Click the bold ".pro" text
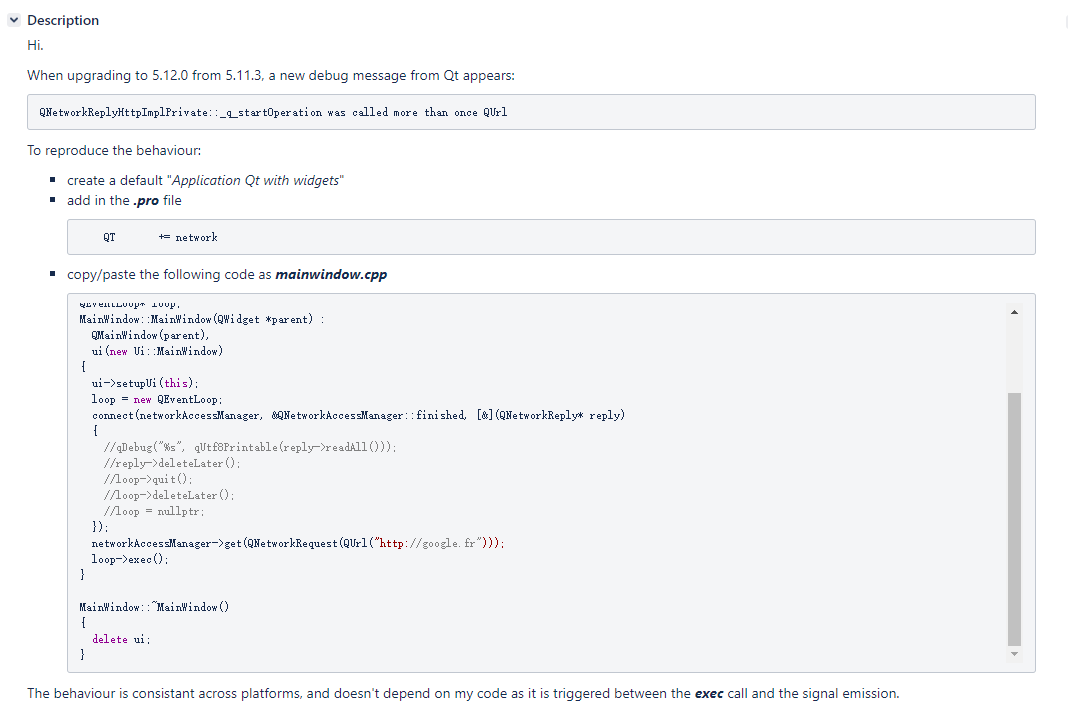The width and height of the screenshot is (1068, 716). pyautogui.click(x=146, y=200)
